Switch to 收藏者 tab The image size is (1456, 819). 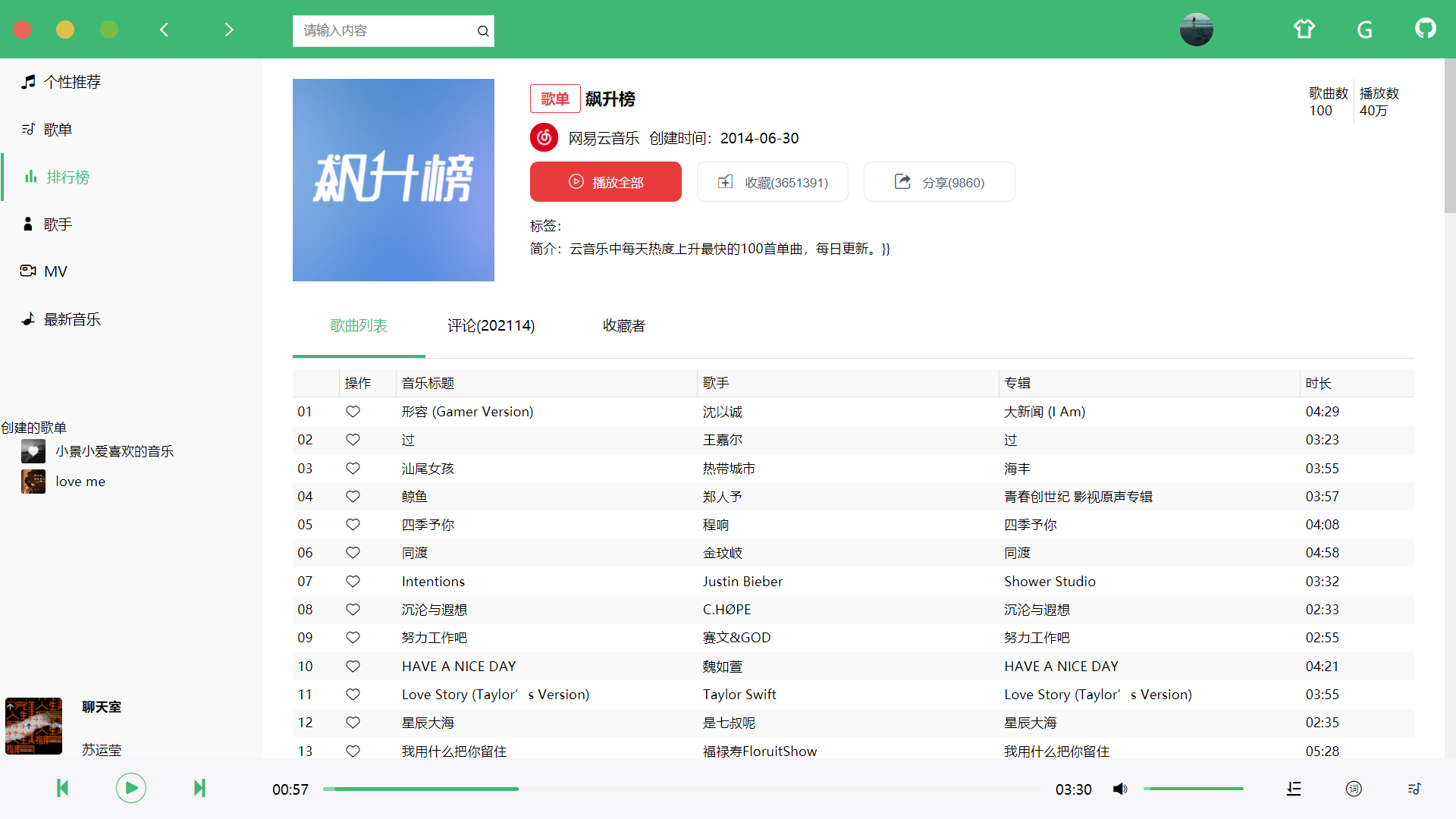coord(623,326)
